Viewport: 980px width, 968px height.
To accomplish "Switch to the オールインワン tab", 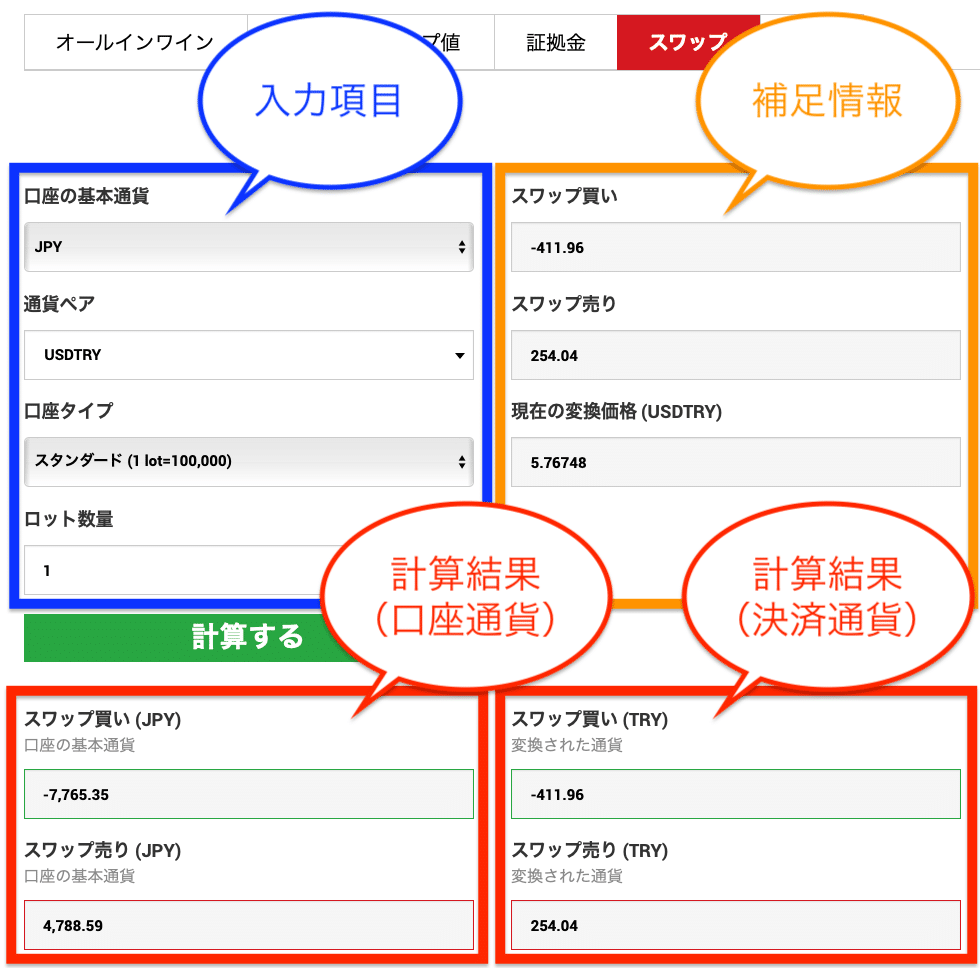I will [135, 42].
